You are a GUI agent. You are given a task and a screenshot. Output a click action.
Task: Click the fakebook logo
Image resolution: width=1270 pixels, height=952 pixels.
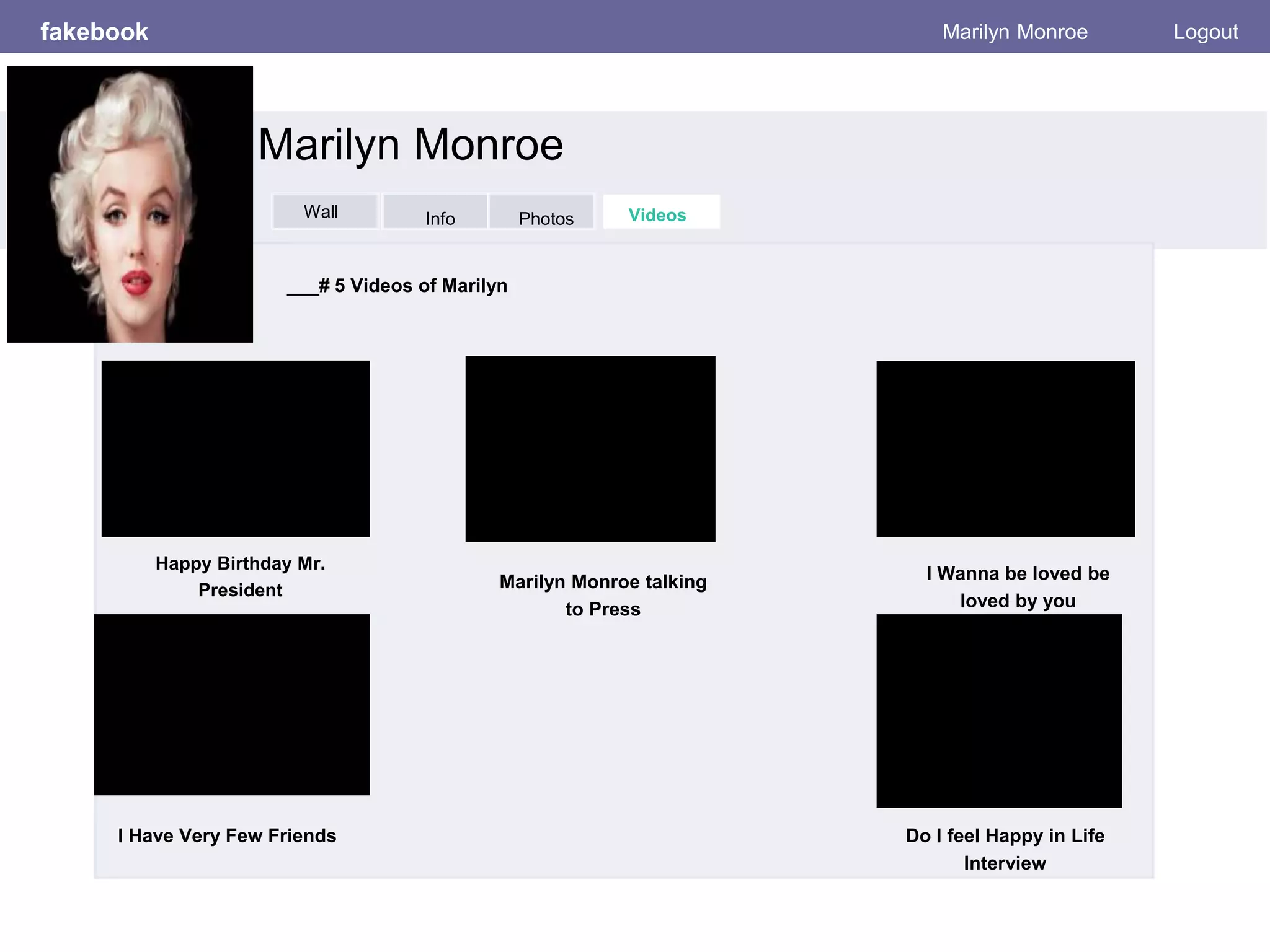(x=94, y=32)
